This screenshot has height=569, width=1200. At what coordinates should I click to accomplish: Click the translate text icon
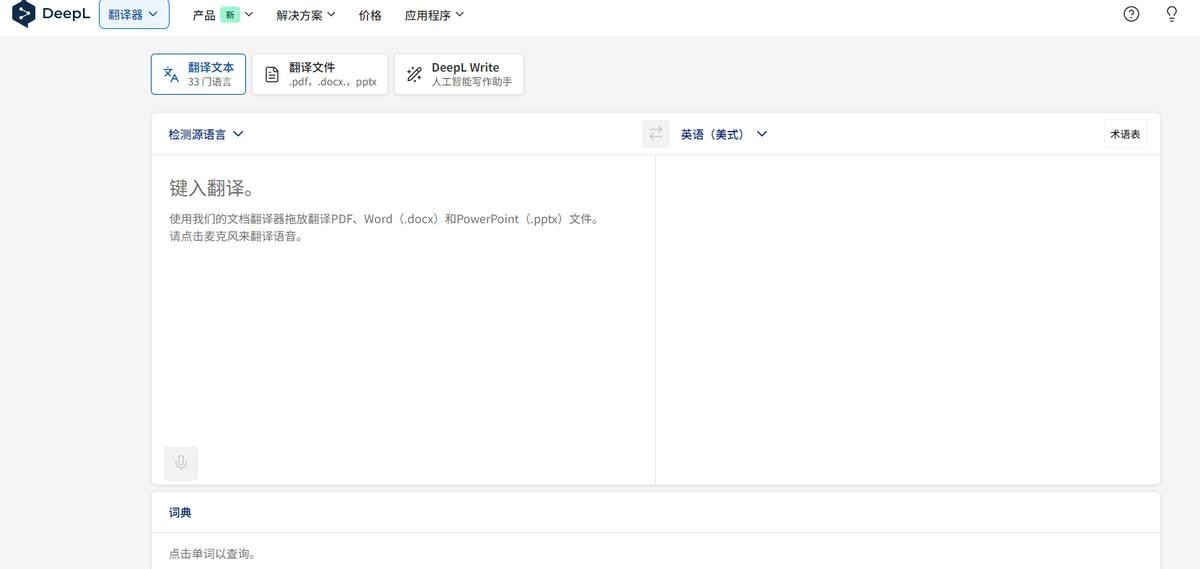point(171,75)
